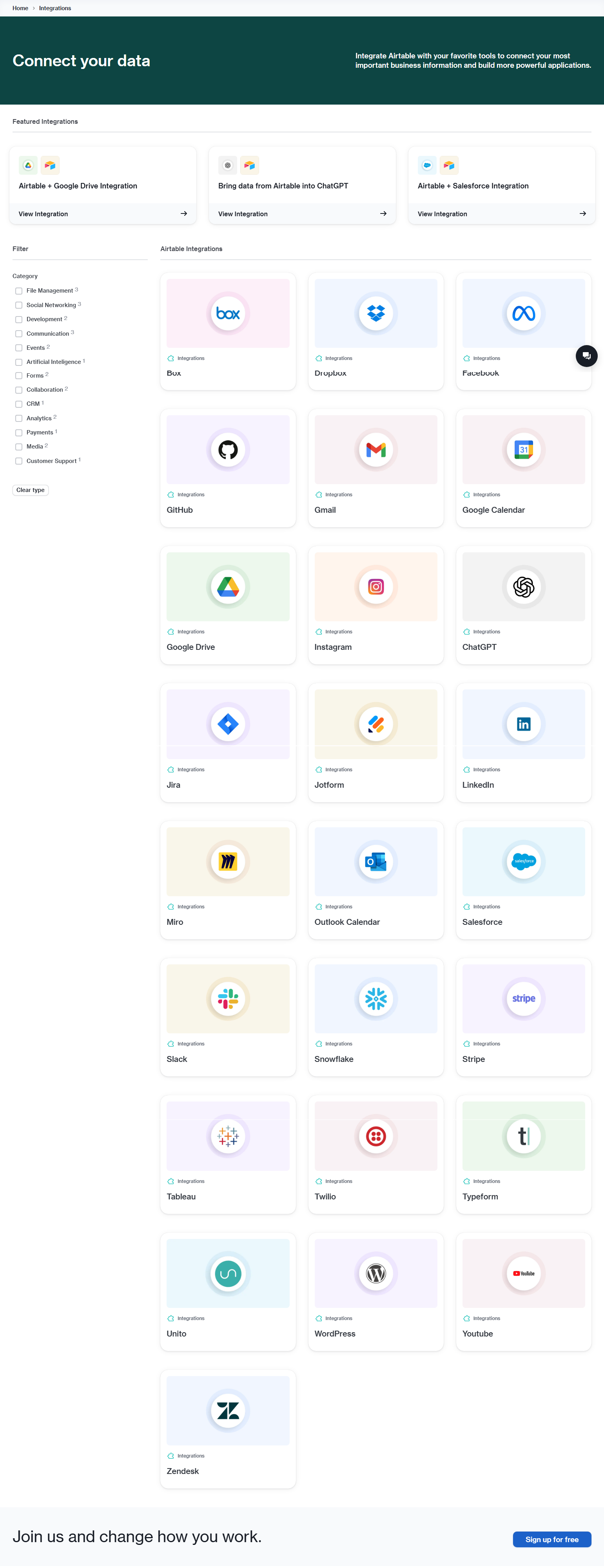This screenshot has width=604, height=1568.
Task: Open the Twilio logo icon
Action: (375, 1136)
